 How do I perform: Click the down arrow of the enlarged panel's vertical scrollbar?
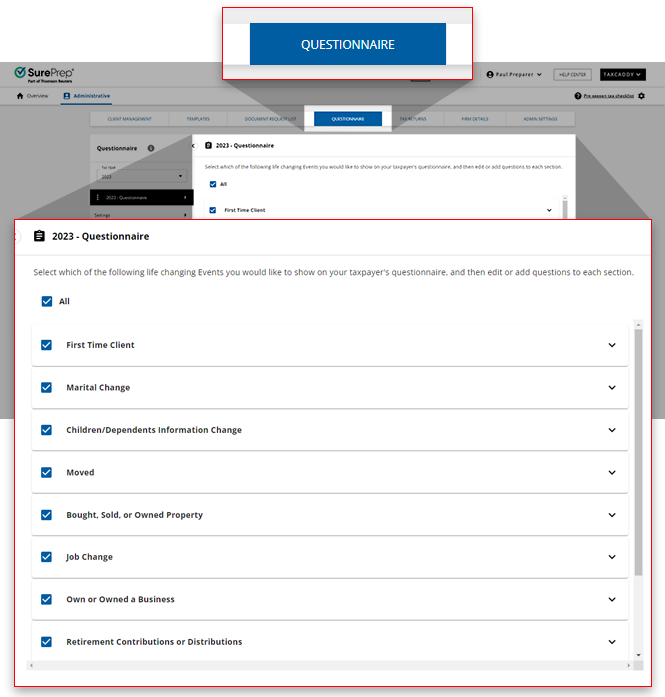pyautogui.click(x=638, y=655)
